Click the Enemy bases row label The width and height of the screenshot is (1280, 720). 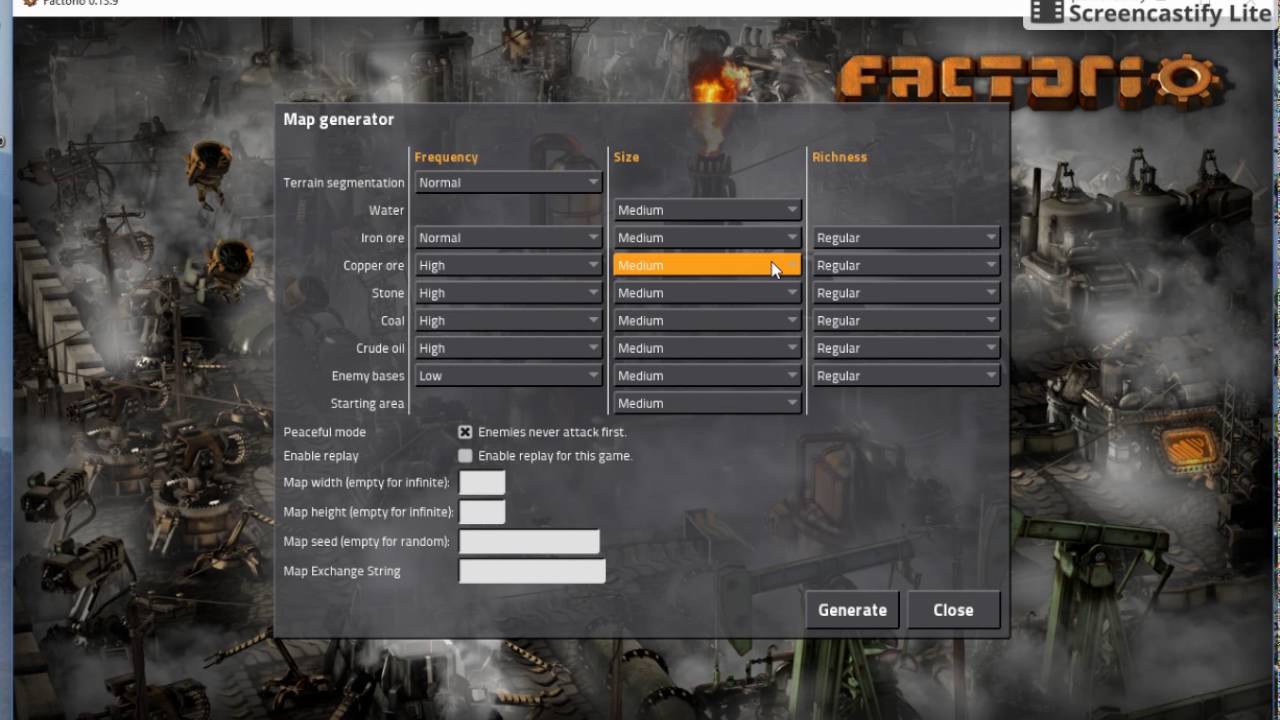click(368, 376)
